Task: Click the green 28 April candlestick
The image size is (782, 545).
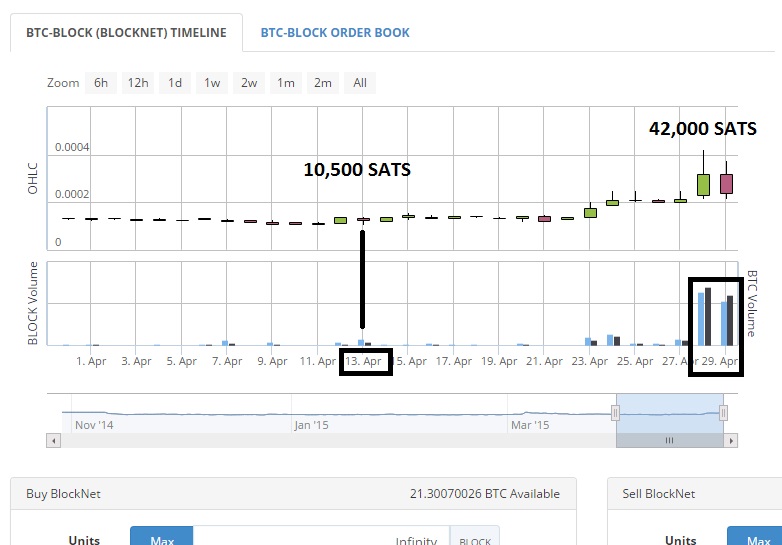Action: click(x=703, y=184)
